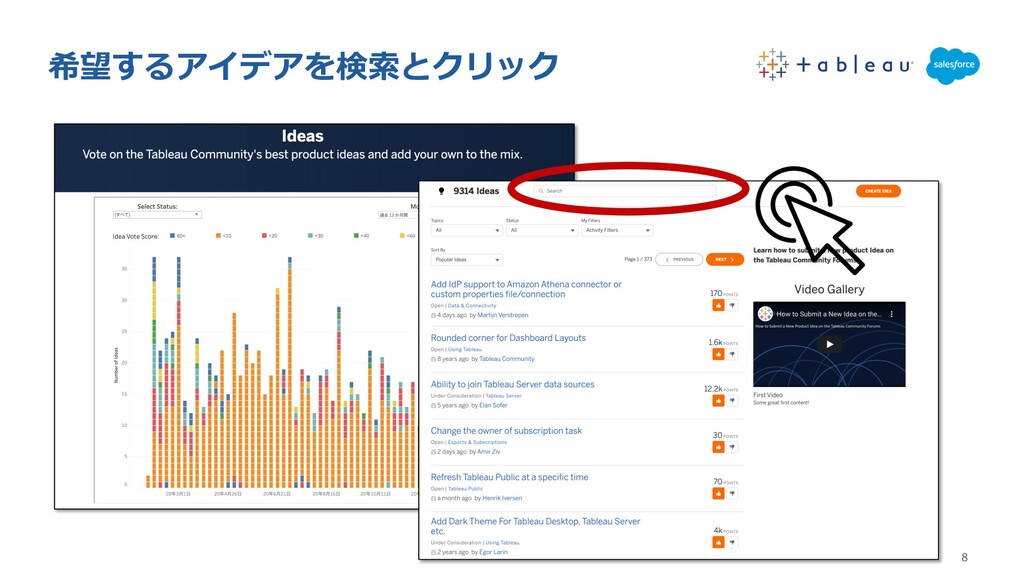The width and height of the screenshot is (1024, 576).
Task: Downvote the Amazon Athena connector idea
Action: tap(732, 305)
